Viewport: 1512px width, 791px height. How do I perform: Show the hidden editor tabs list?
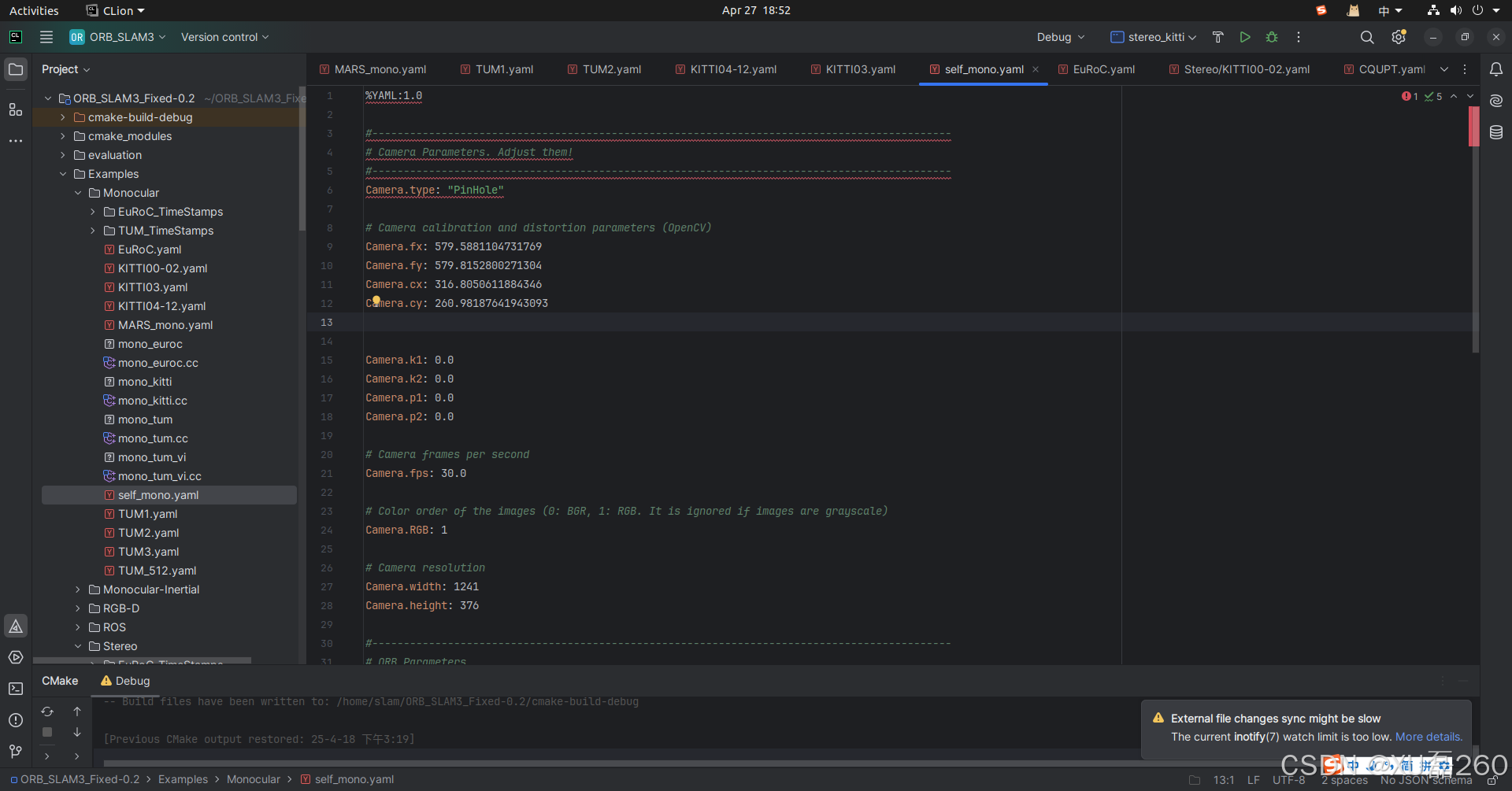[1444, 69]
